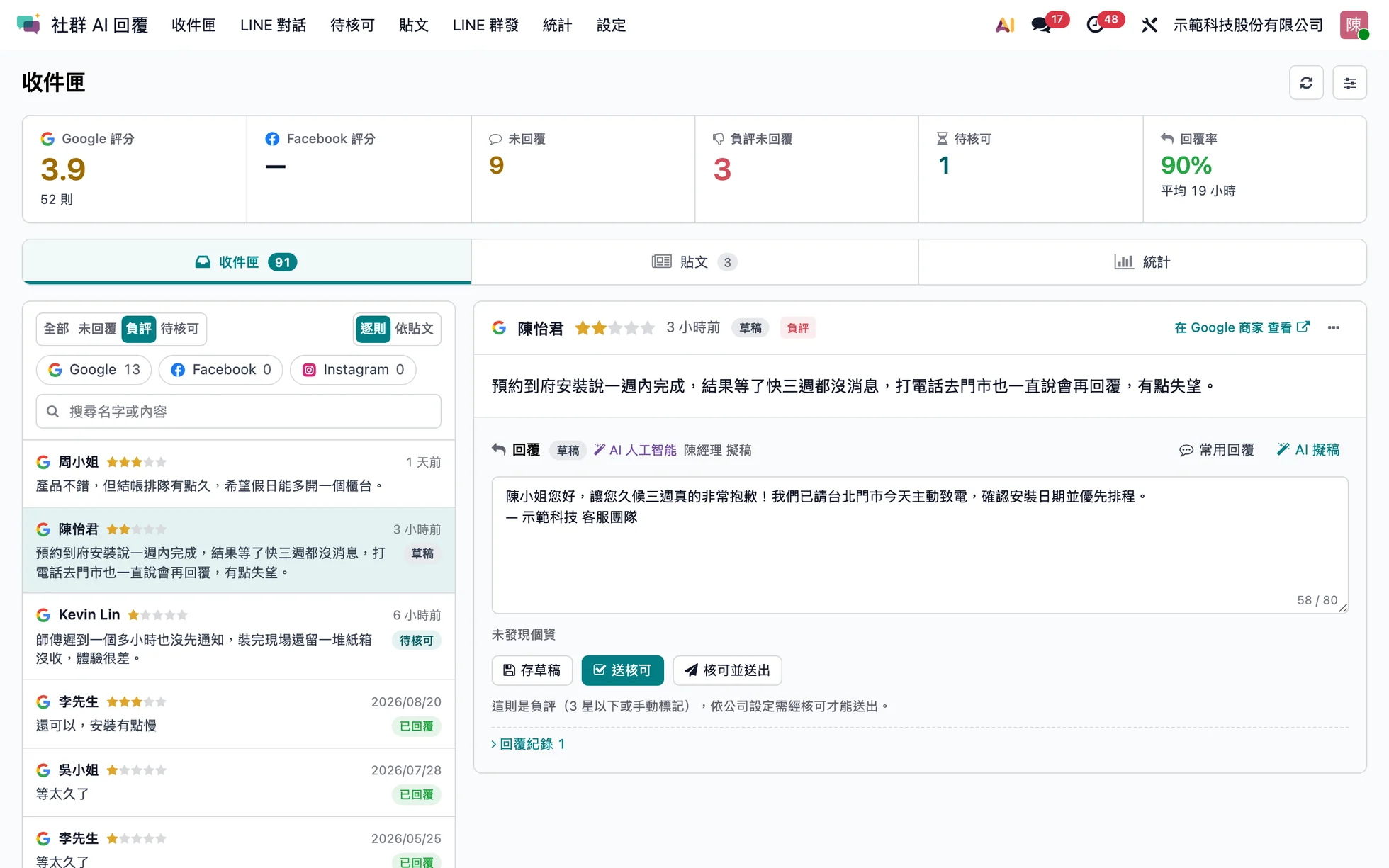
Task: Switch to the 收件匣 91 tab
Action: [x=247, y=262]
